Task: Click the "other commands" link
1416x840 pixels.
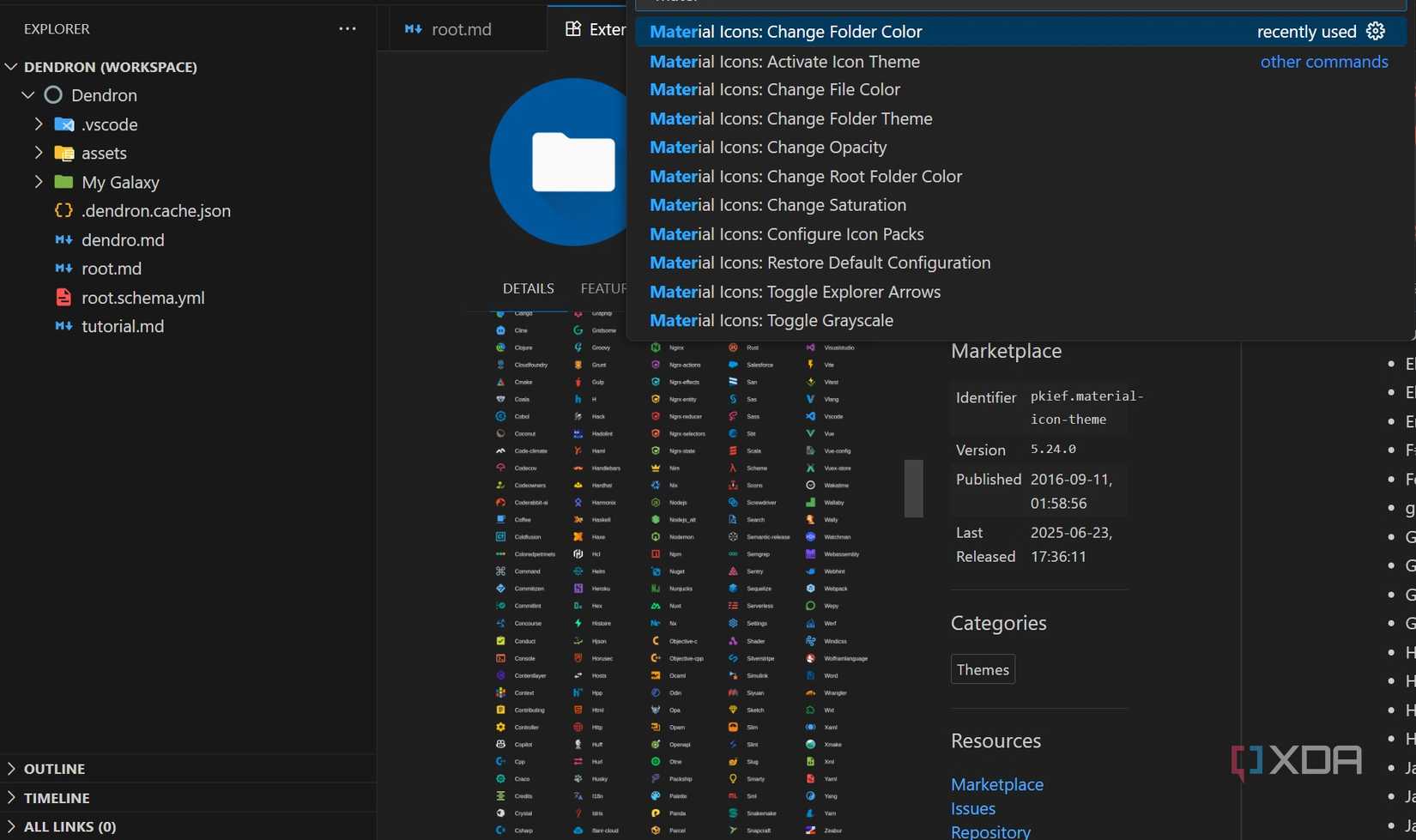Action: tap(1324, 61)
